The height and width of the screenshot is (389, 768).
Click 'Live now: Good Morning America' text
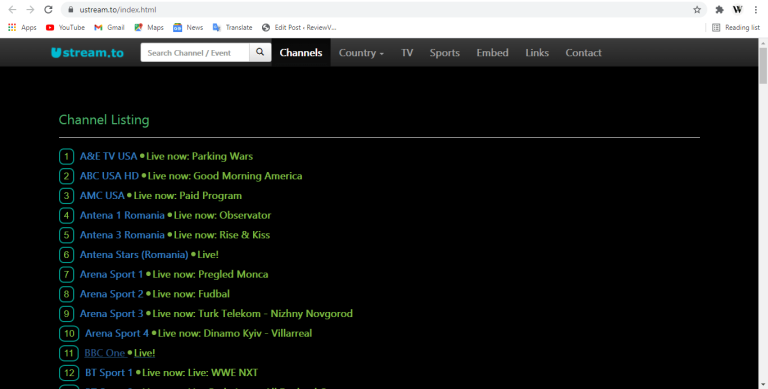click(x=225, y=176)
